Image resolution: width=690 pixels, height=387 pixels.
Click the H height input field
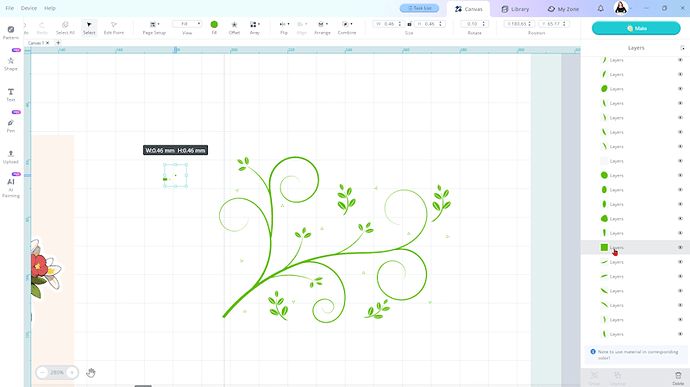click(x=429, y=24)
